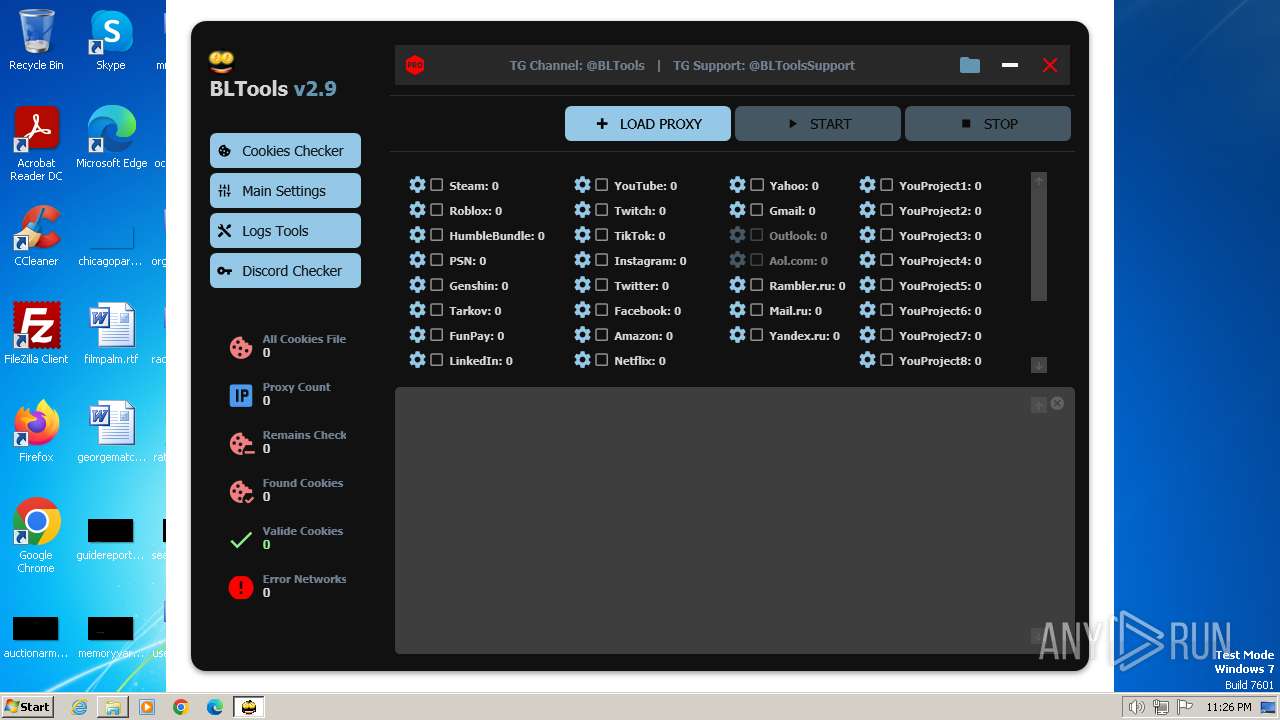Tick the YouTube checkbox

pyautogui.click(x=602, y=185)
